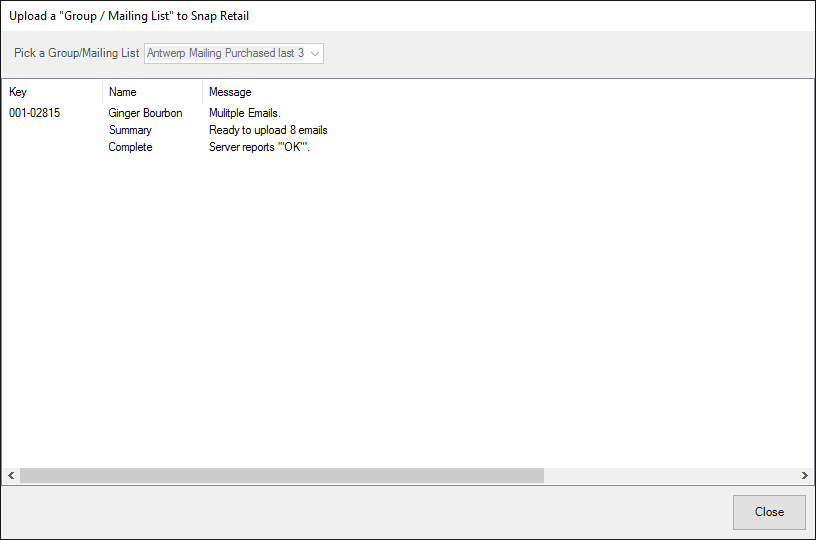Select the Complete row name

coord(130,147)
